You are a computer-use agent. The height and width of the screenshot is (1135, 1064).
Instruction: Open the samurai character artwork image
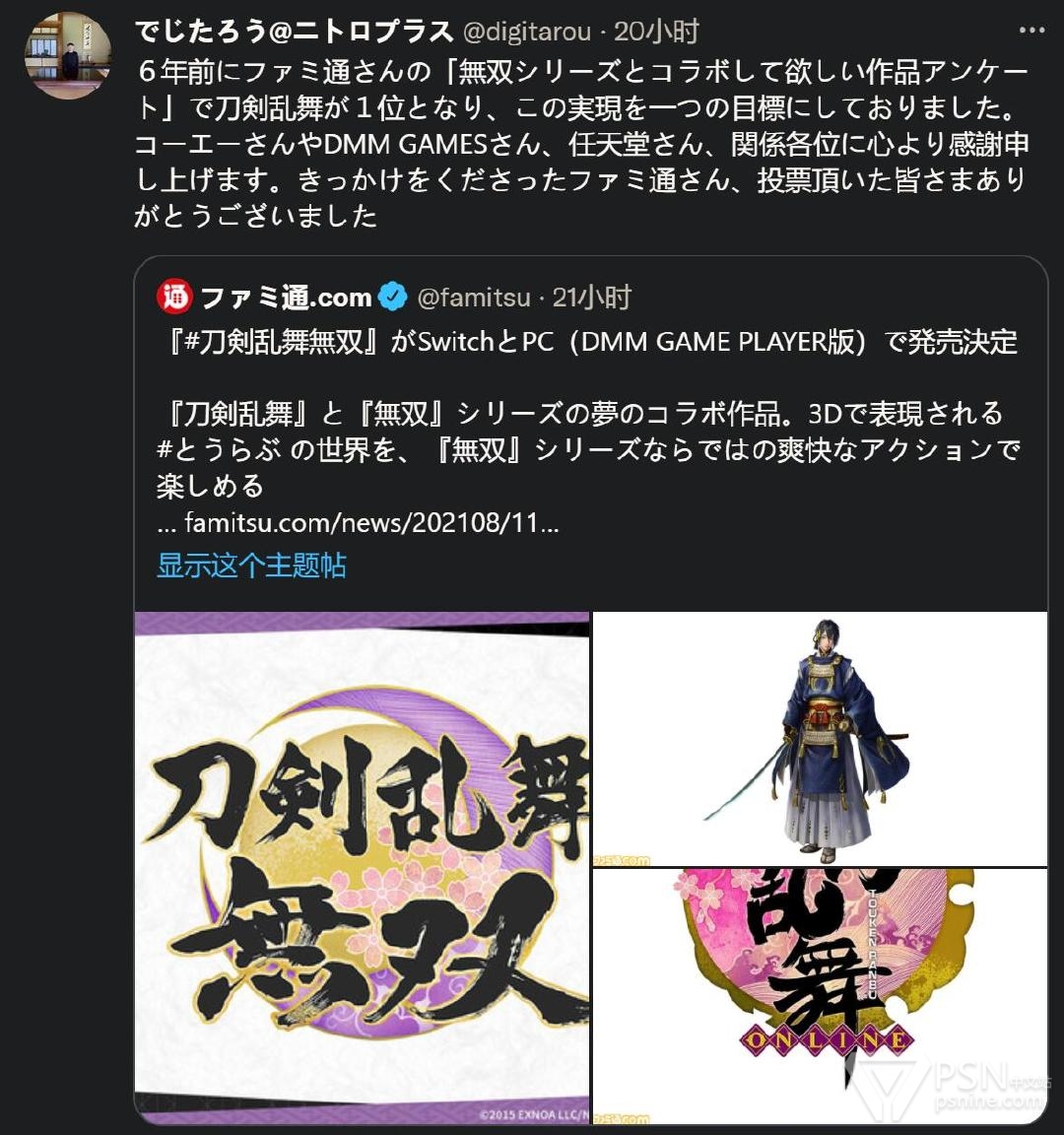(820, 738)
